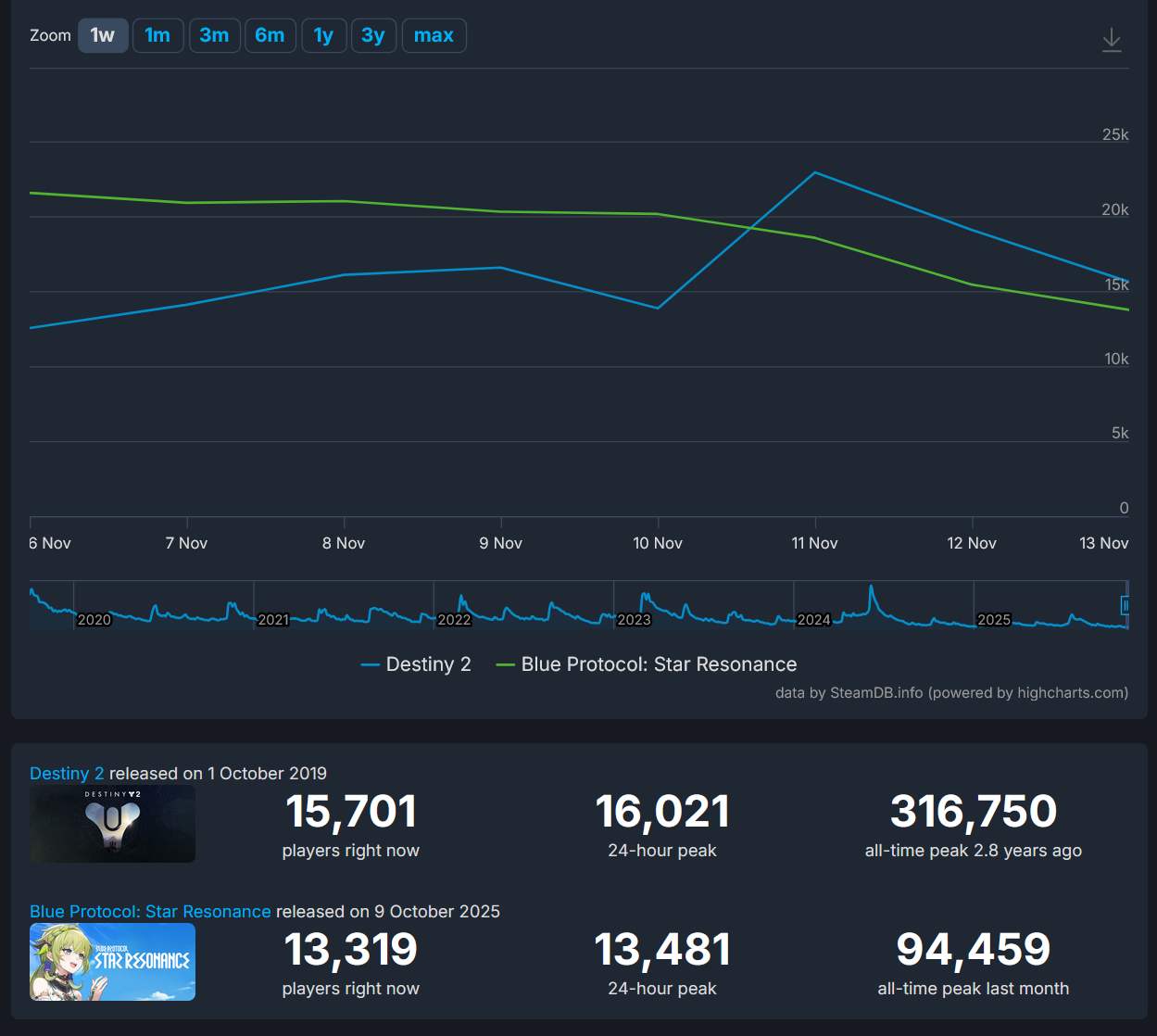Click the 20k y-axis label

tap(1115, 209)
